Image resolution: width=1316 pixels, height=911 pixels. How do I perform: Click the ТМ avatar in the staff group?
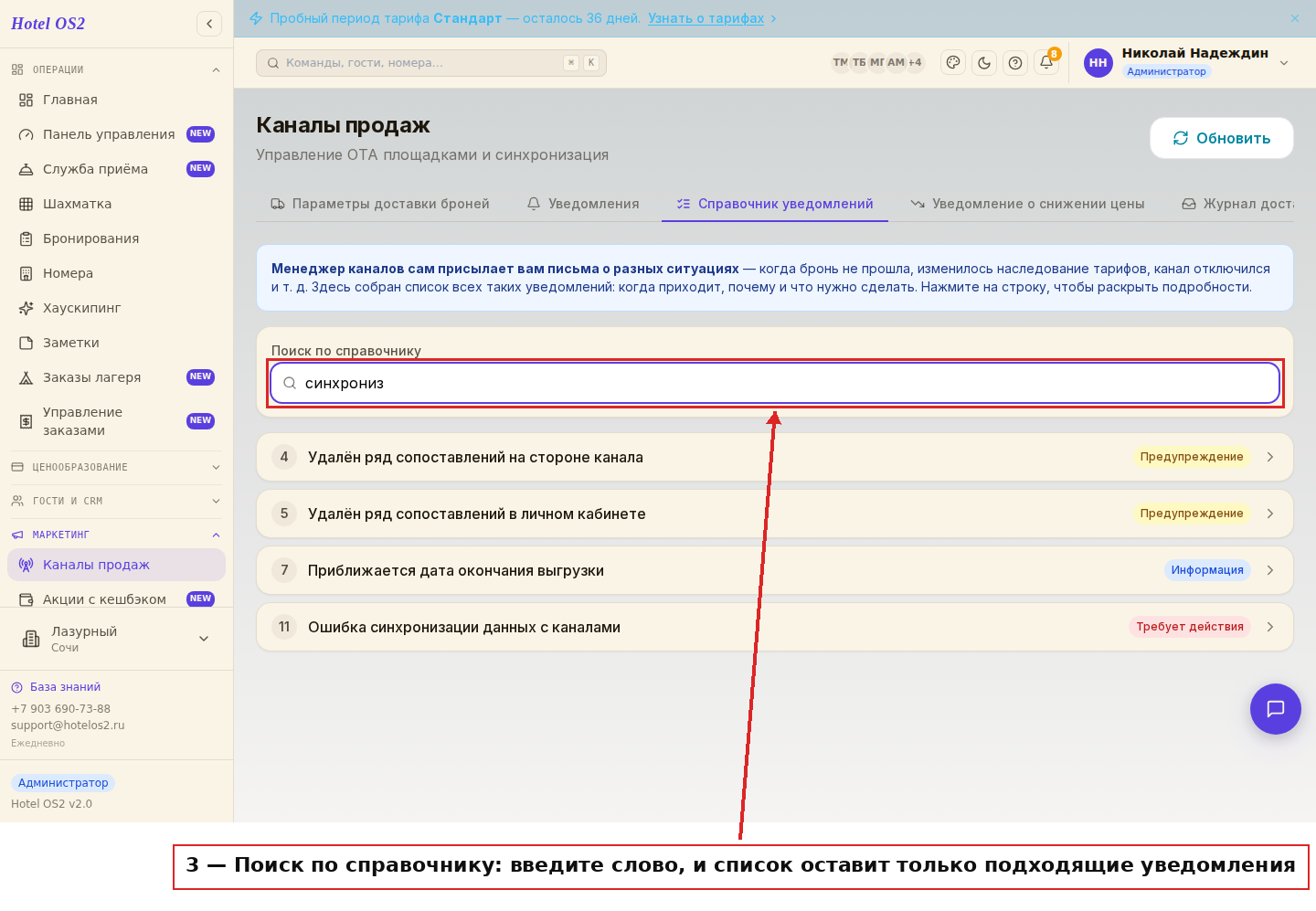[x=840, y=63]
